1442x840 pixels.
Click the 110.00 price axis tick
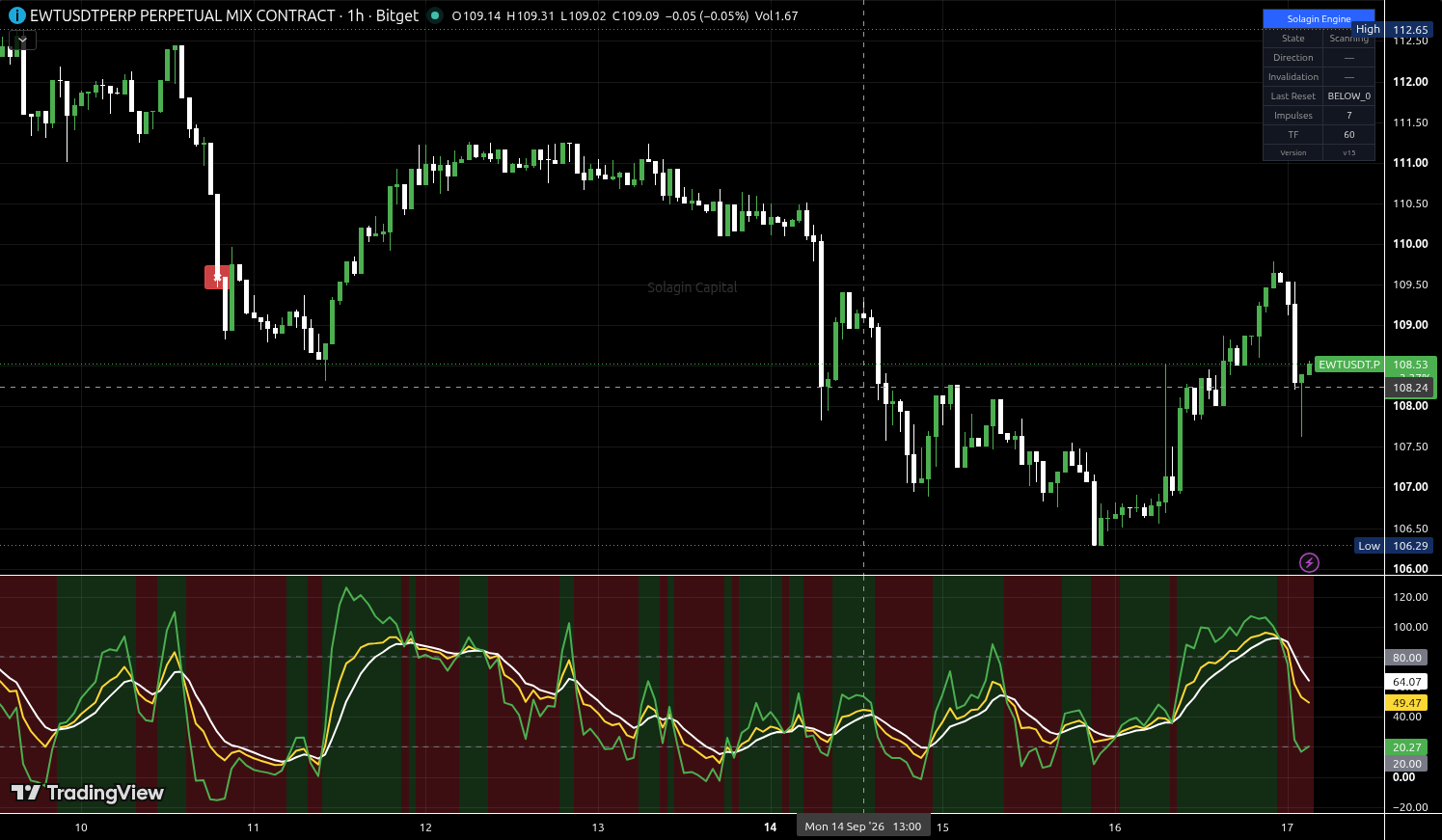pyautogui.click(x=1410, y=244)
